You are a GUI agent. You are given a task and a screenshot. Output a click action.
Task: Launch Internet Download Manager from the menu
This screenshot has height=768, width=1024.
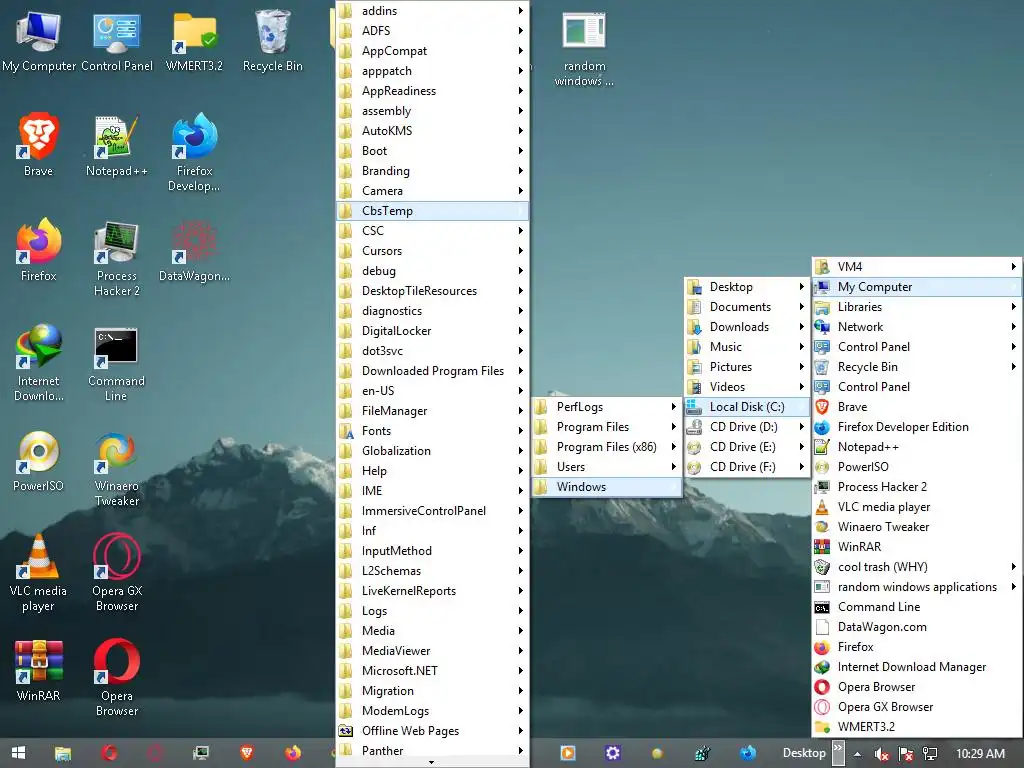coord(917,667)
